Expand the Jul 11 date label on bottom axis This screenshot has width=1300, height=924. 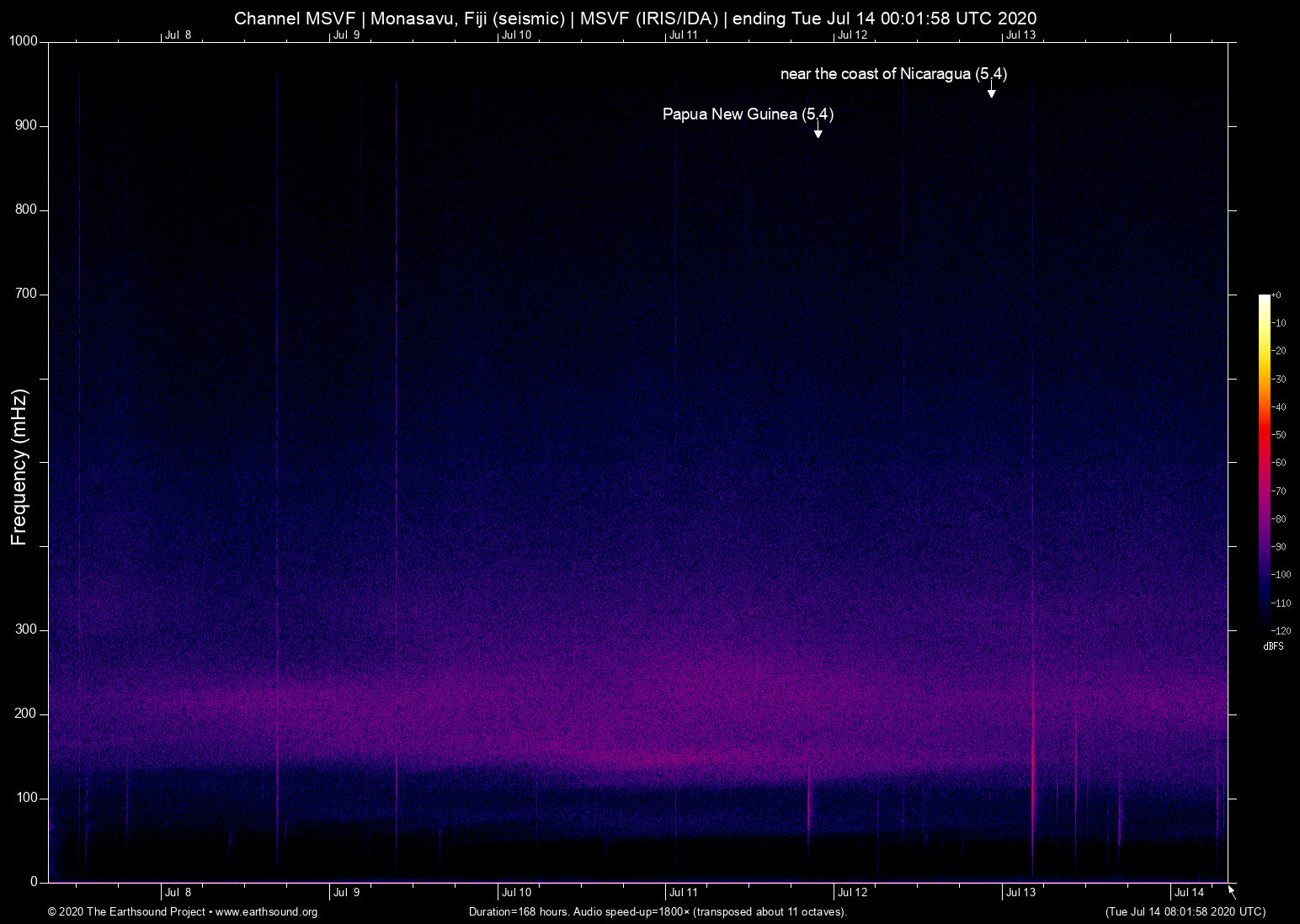[x=682, y=892]
